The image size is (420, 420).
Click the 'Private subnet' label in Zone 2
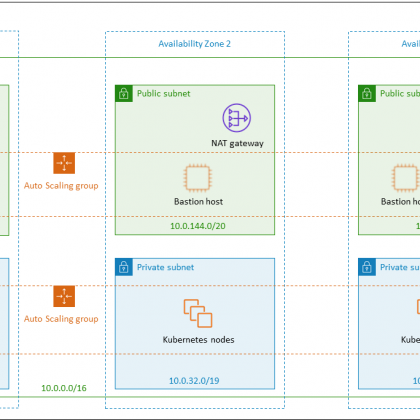point(165,267)
